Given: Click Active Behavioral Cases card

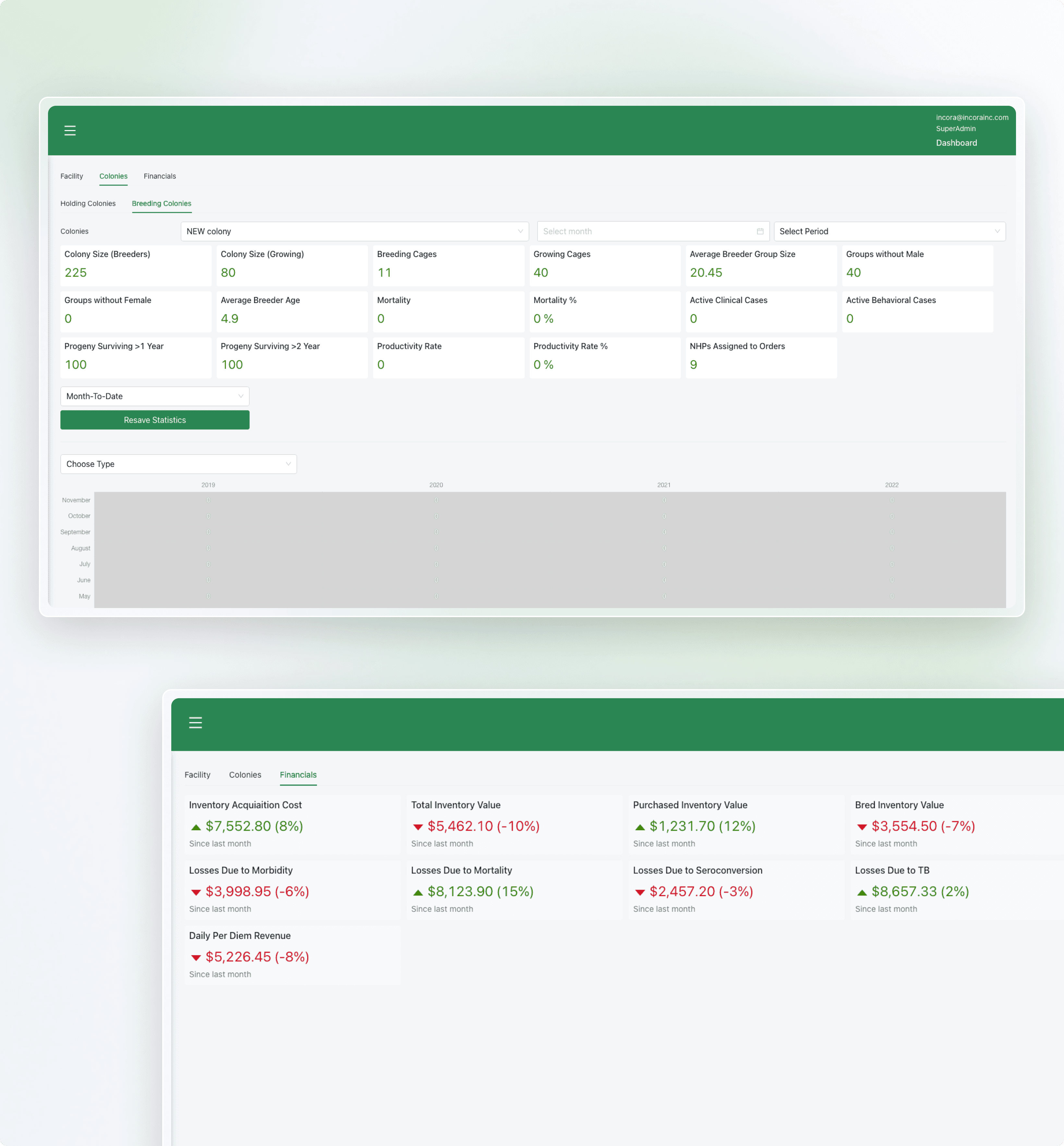Looking at the screenshot, I should 917,311.
